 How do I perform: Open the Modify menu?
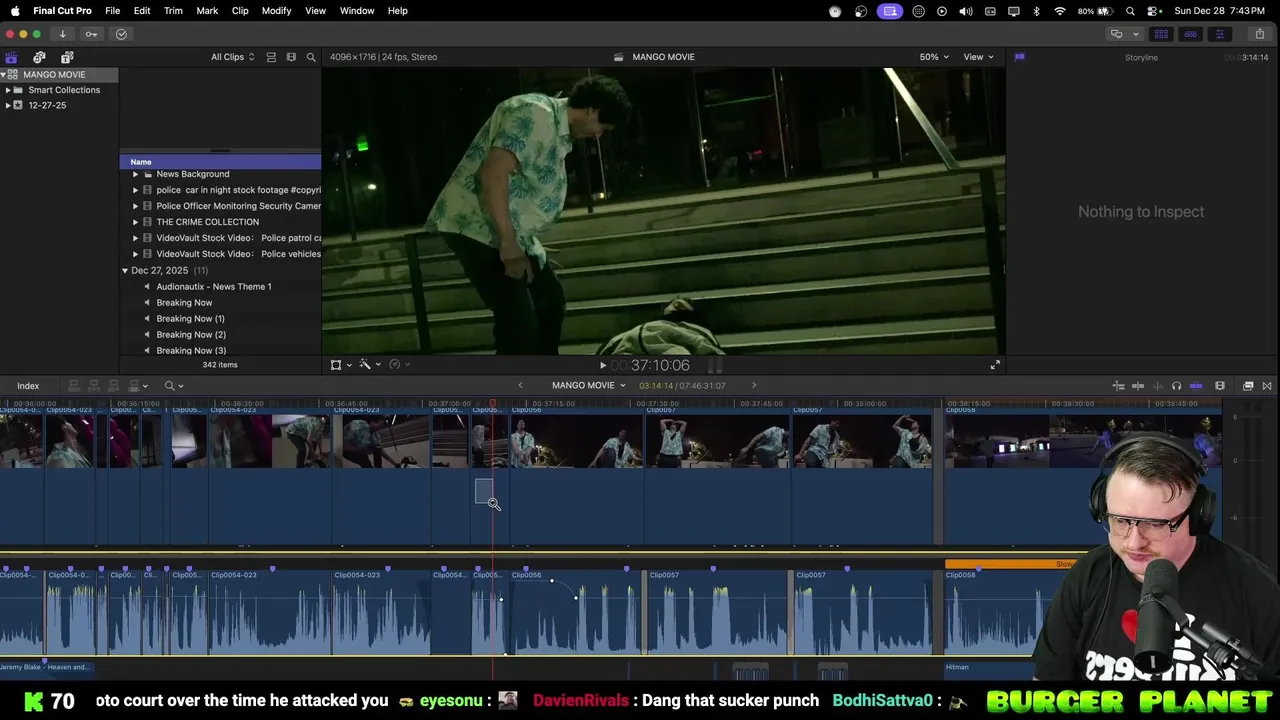pyautogui.click(x=276, y=11)
